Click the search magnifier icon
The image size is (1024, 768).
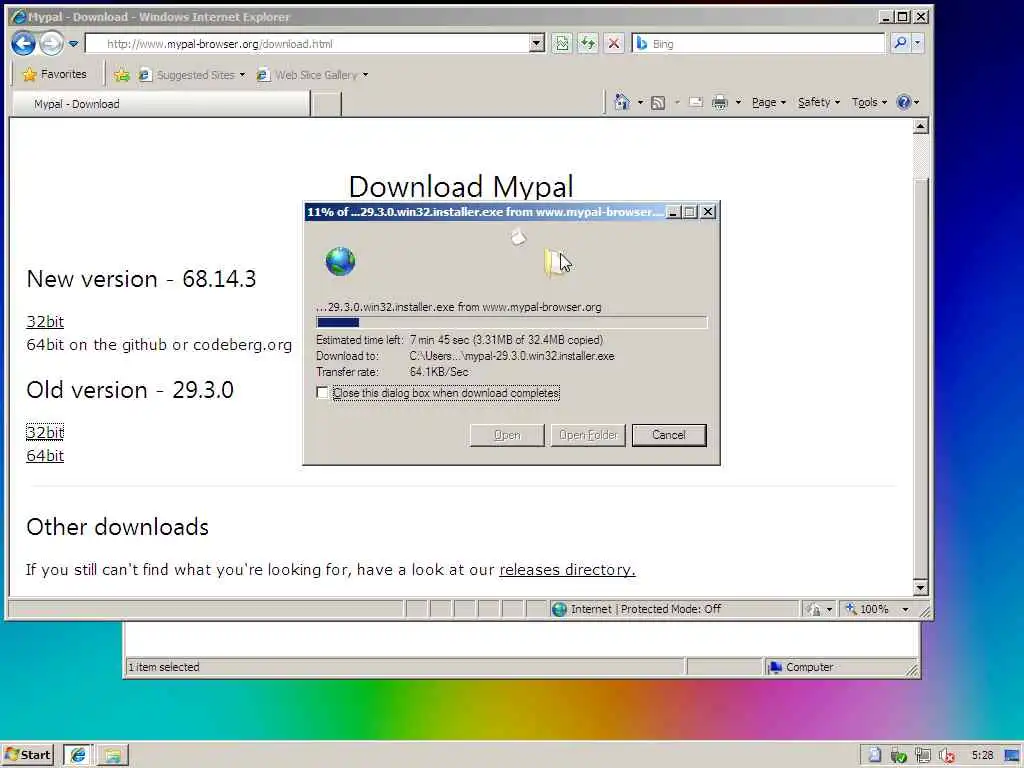[900, 43]
